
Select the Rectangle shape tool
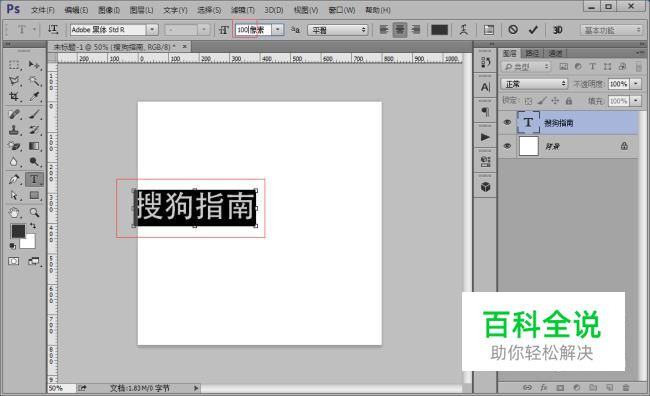tap(34, 195)
